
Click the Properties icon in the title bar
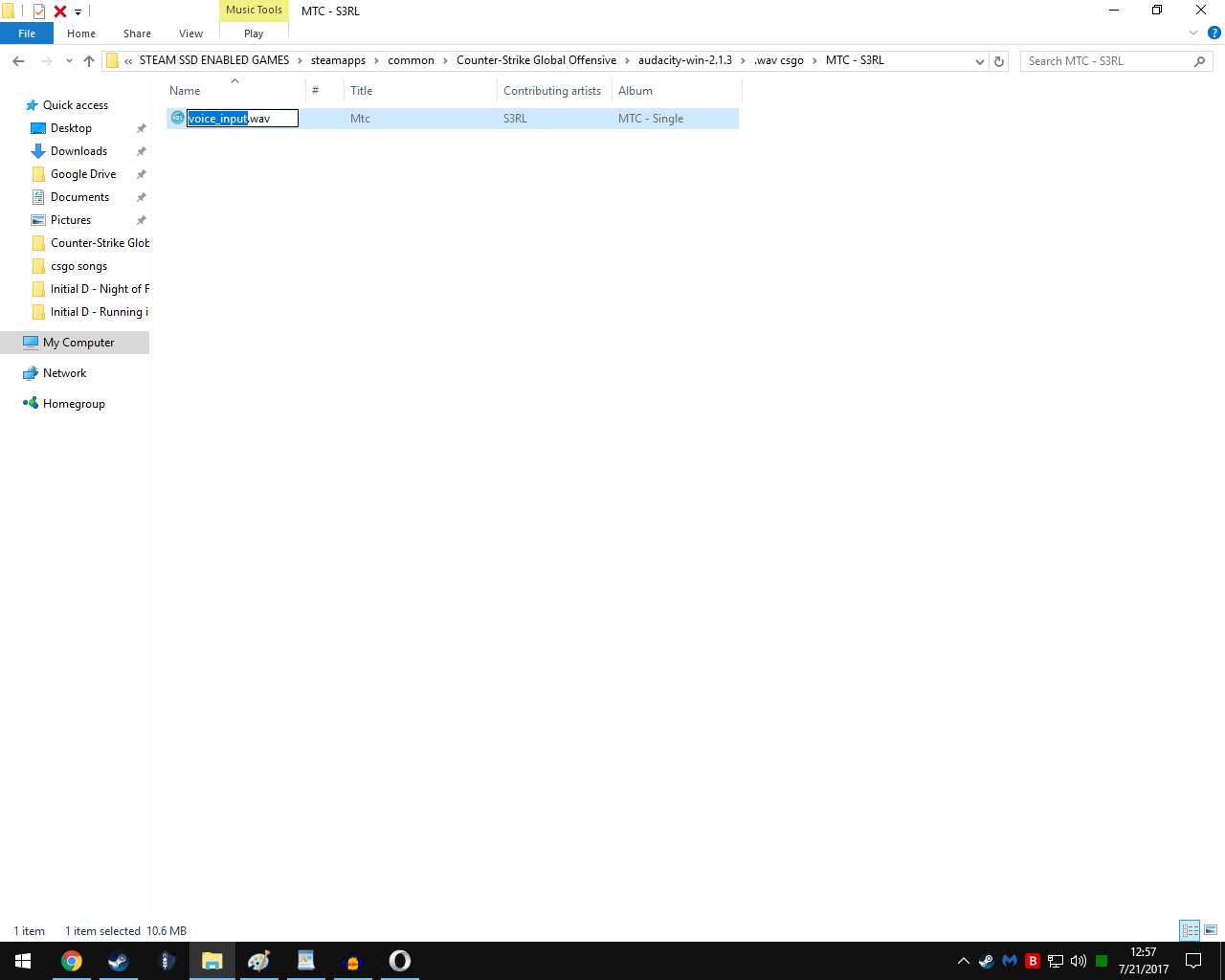39,11
